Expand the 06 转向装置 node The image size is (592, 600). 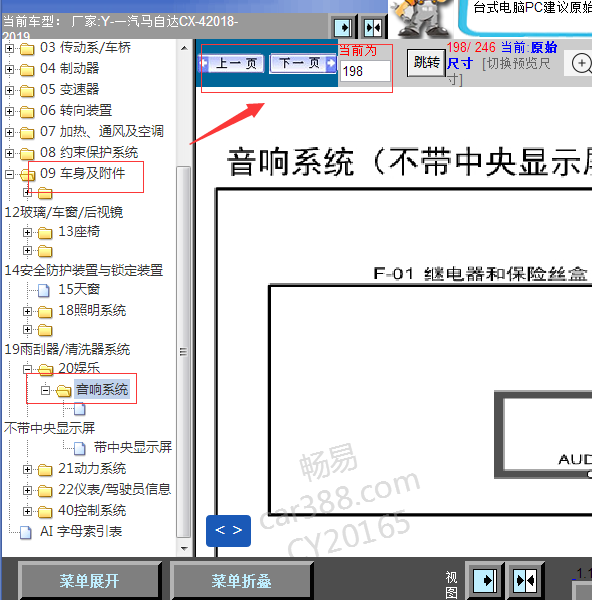tap(9, 111)
